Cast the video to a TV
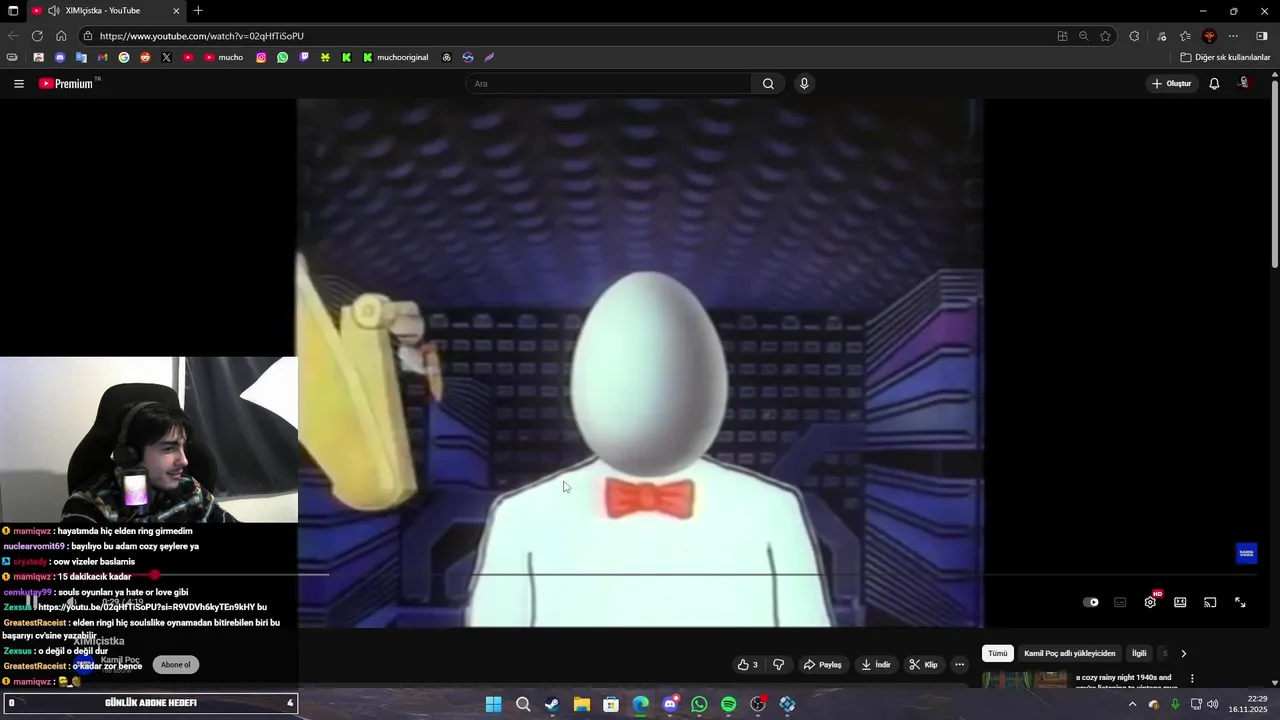The width and height of the screenshot is (1280, 720). tap(1210, 602)
